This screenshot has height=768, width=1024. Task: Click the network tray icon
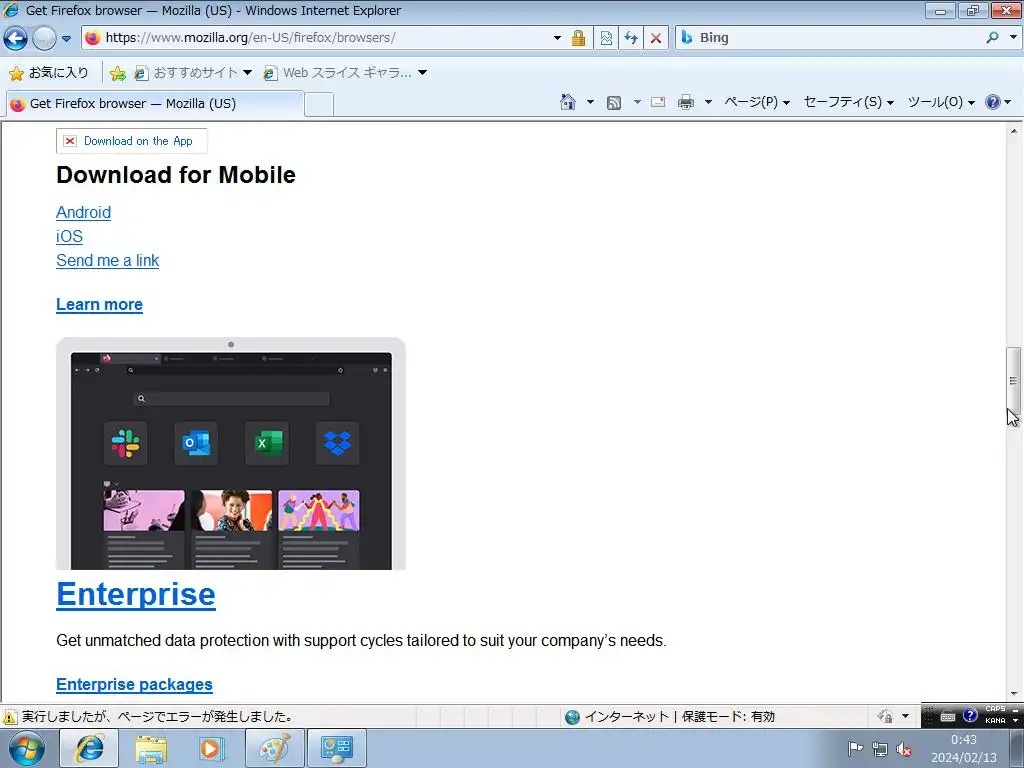coord(880,749)
